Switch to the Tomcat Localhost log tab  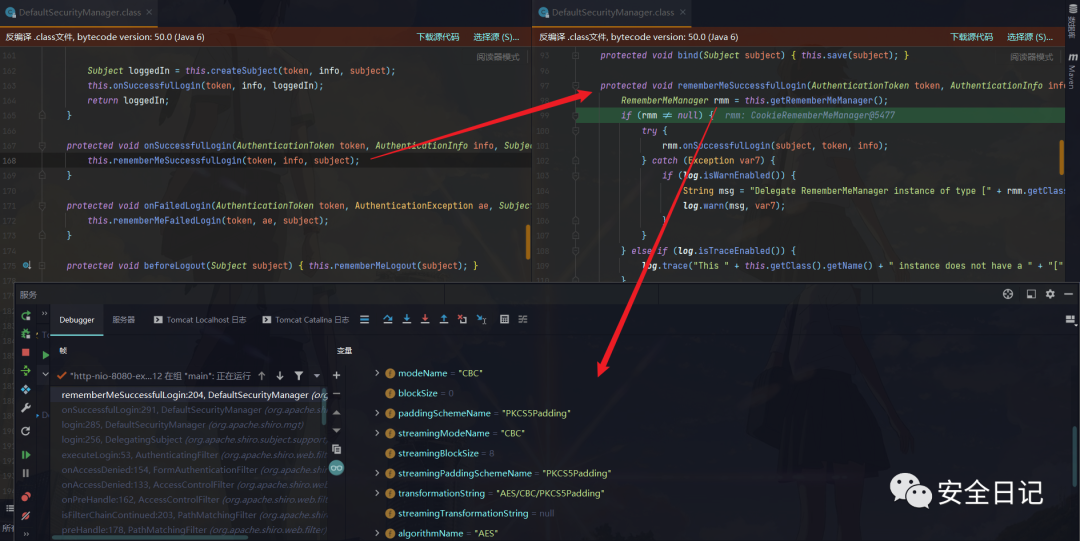tap(199, 320)
